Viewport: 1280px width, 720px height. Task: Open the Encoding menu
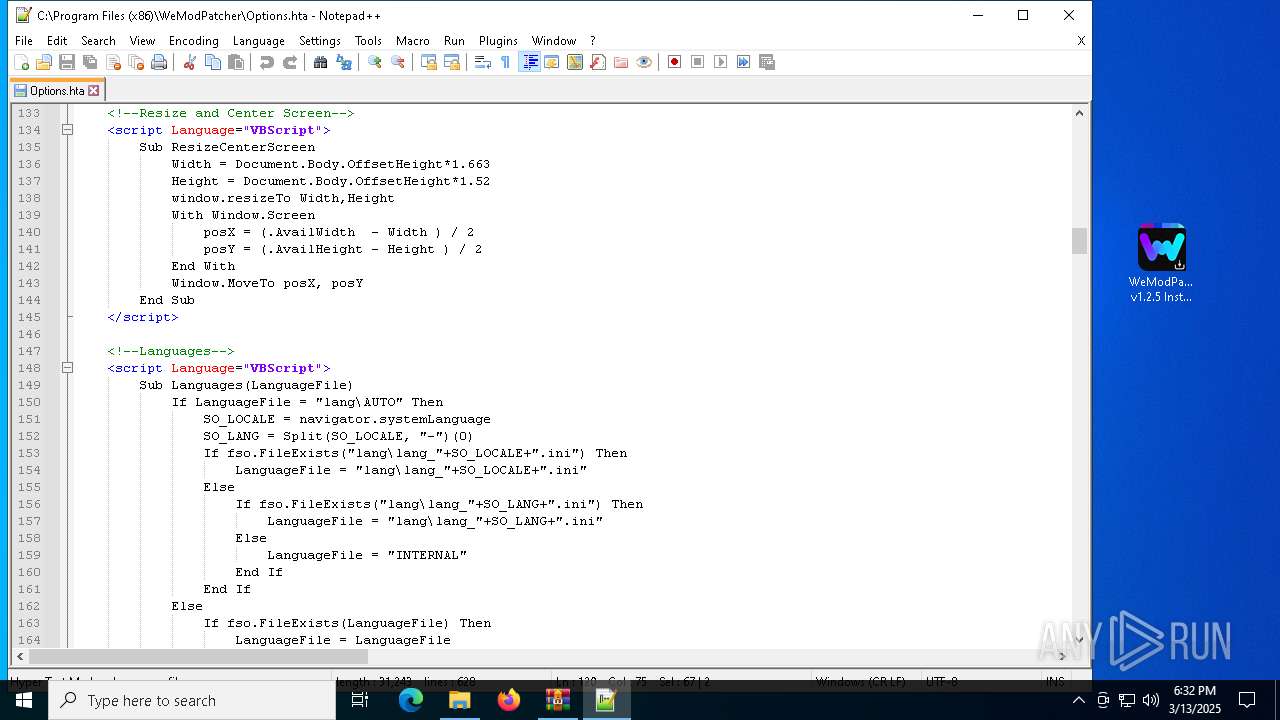pos(193,41)
